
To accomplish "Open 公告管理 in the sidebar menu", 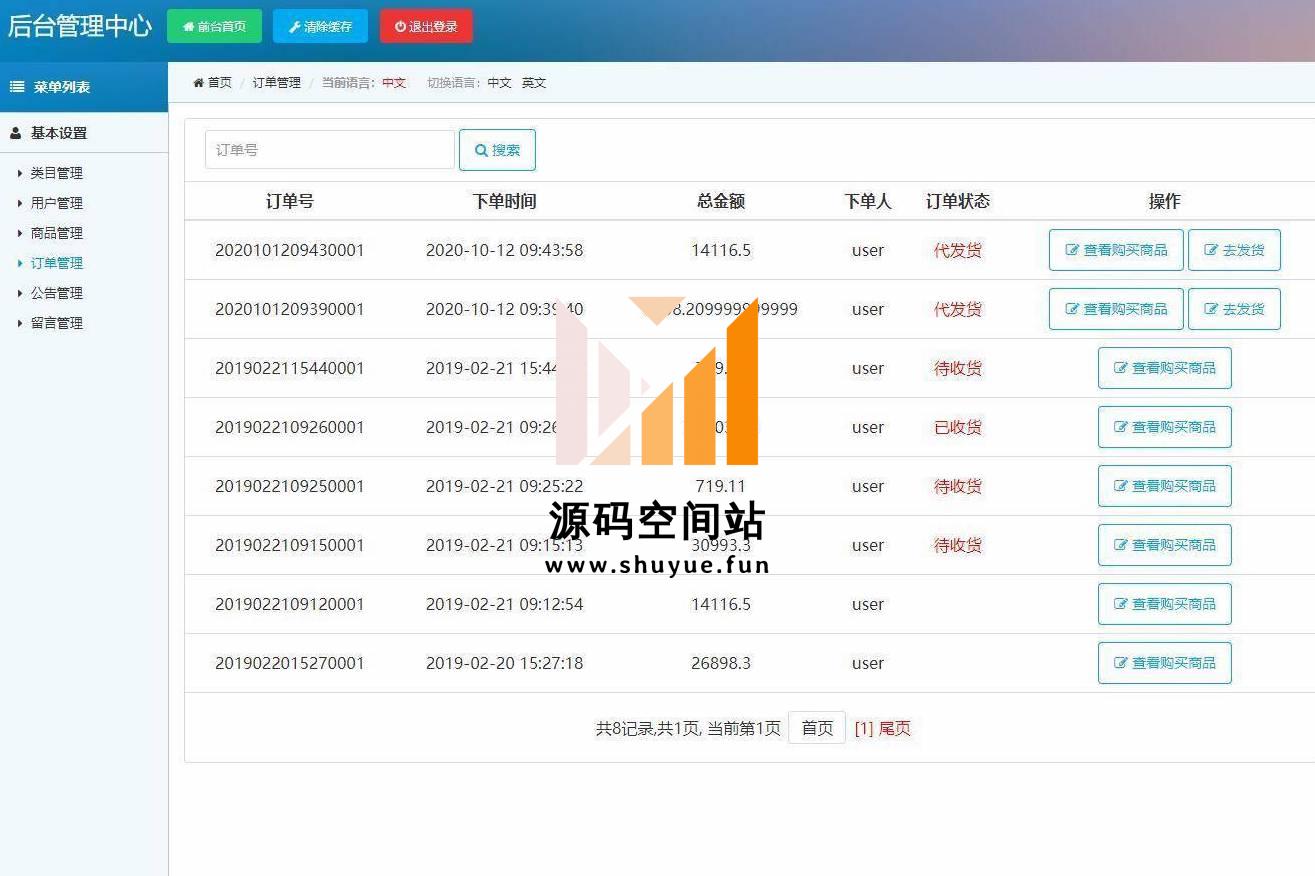I will (57, 293).
